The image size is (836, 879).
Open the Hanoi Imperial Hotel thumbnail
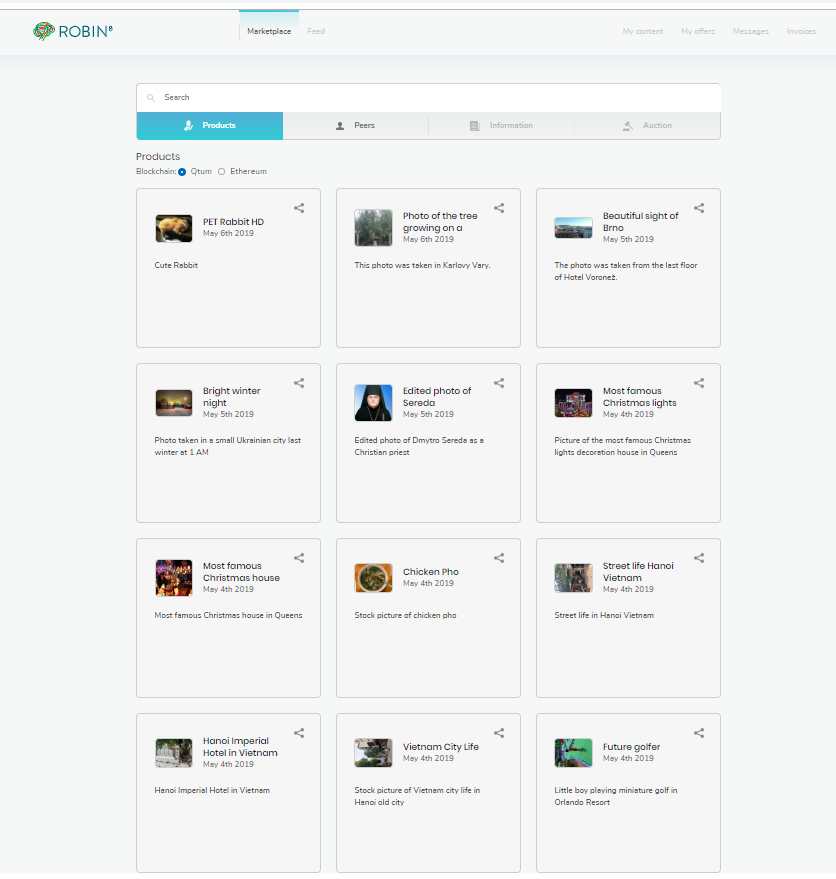pyautogui.click(x=174, y=752)
